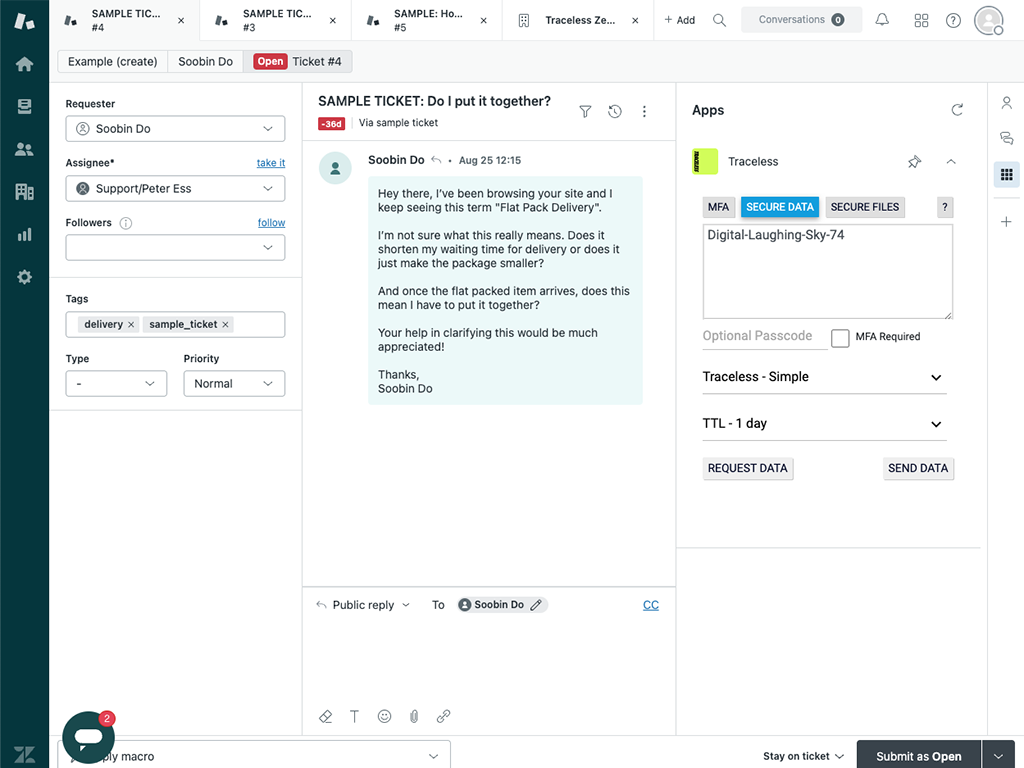Image resolution: width=1024 pixels, height=768 pixels.
Task: Attach a file using the paperclip icon
Action: [414, 716]
